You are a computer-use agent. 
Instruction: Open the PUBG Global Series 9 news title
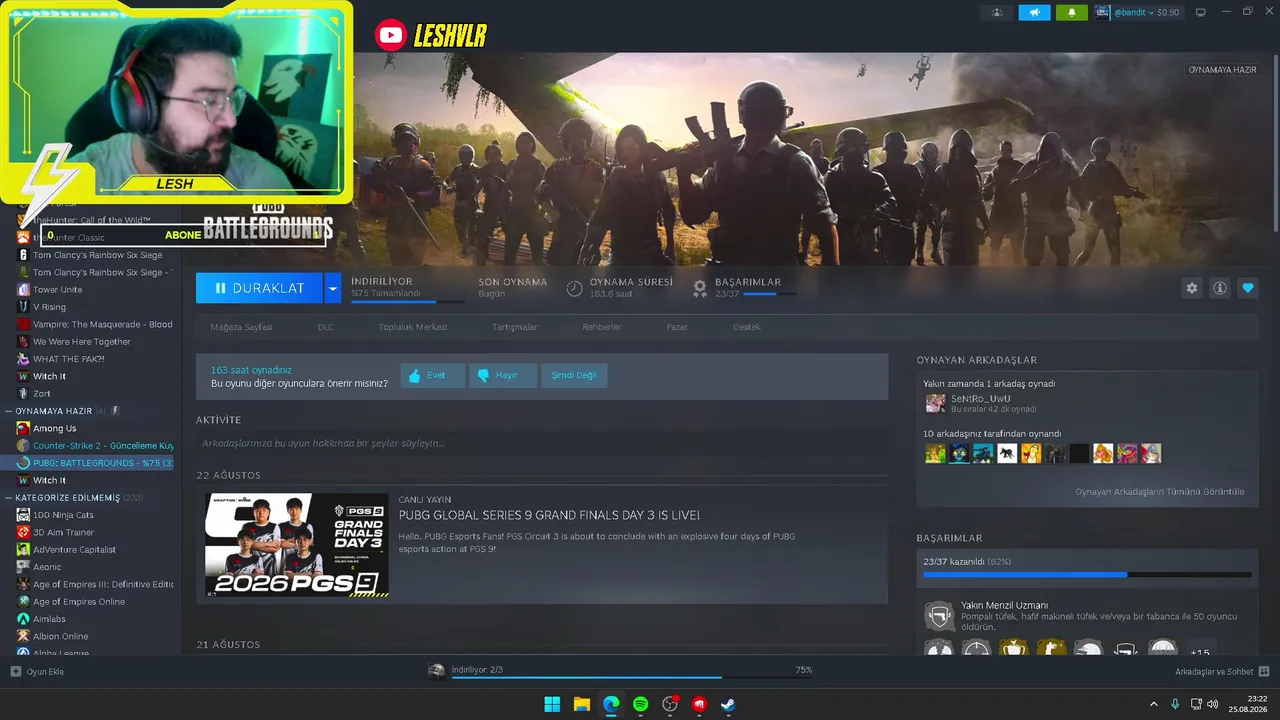coord(549,515)
